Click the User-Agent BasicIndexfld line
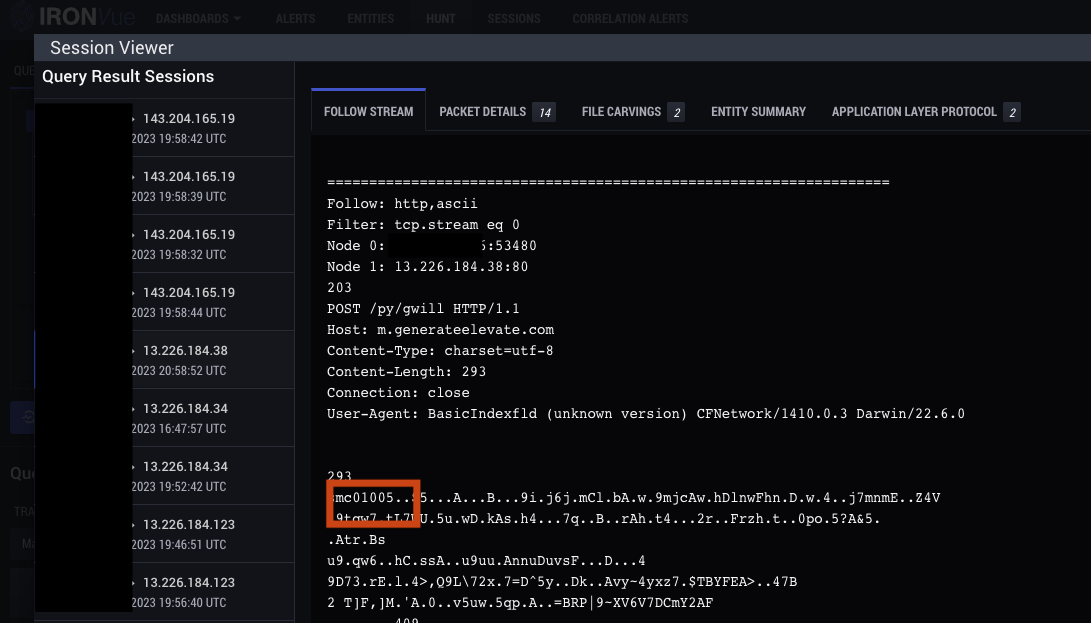The image size is (1091, 623). (646, 413)
